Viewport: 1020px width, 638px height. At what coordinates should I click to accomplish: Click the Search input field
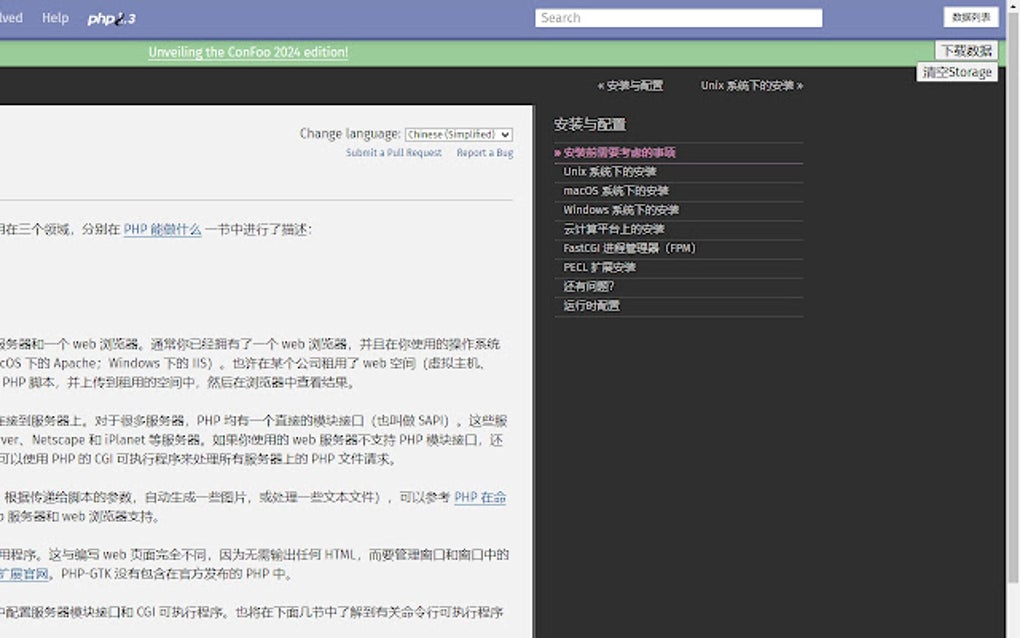(x=678, y=17)
